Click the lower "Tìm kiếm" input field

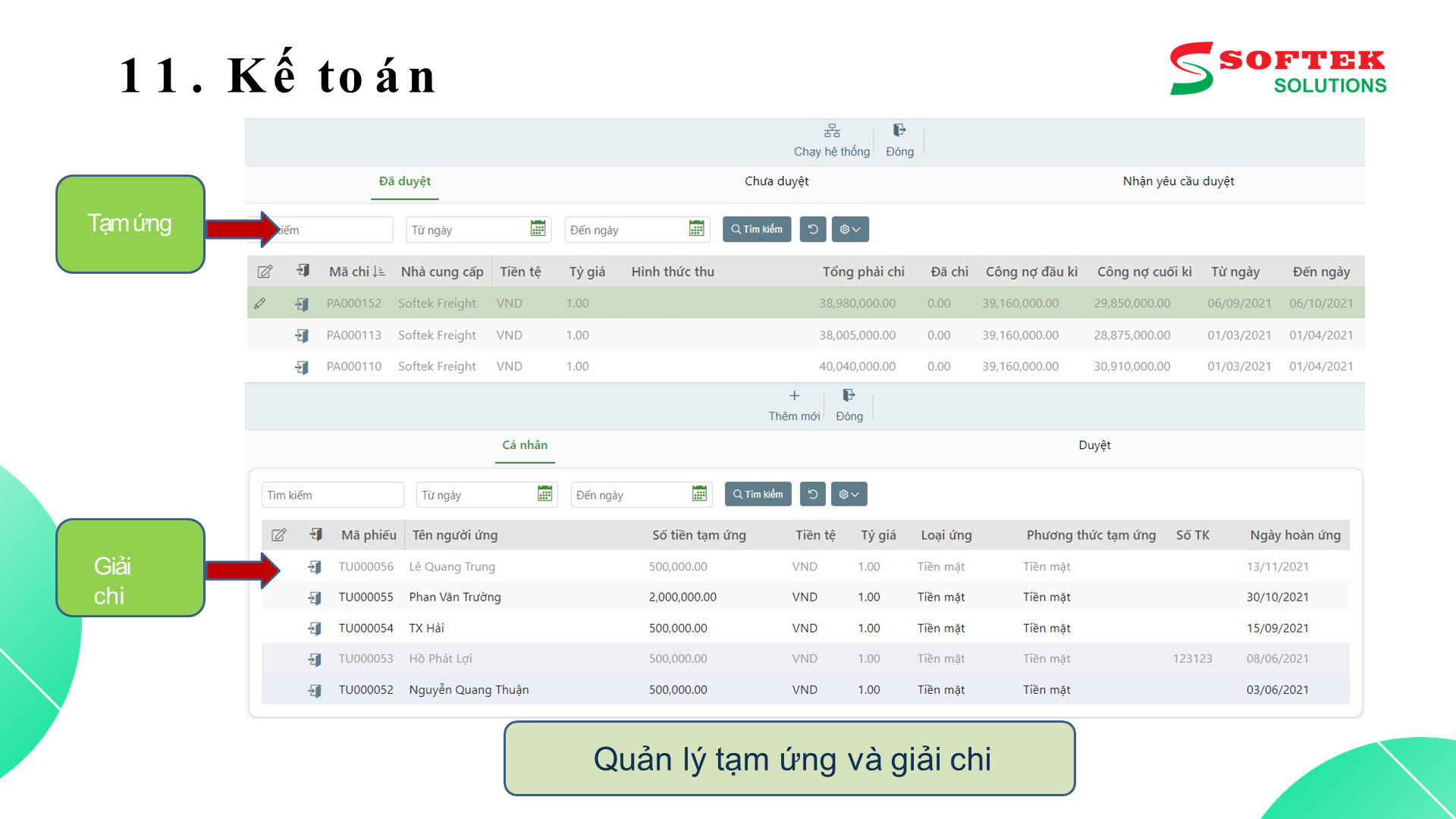click(x=332, y=494)
